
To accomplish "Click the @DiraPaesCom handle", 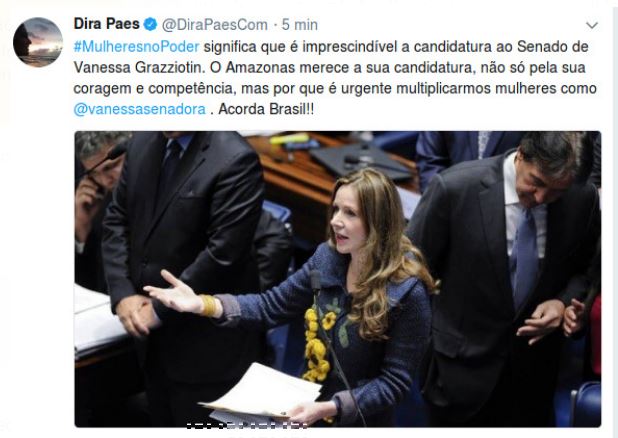I will [215, 25].
